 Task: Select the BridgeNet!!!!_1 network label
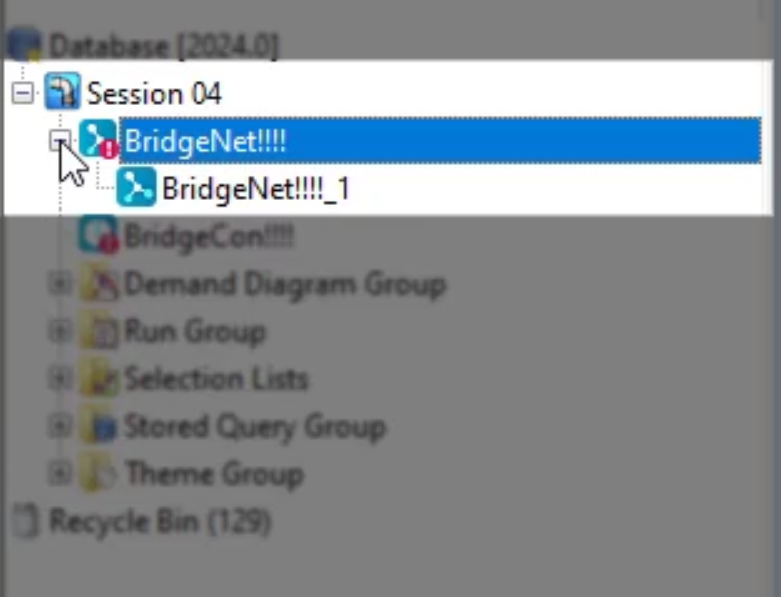256,188
